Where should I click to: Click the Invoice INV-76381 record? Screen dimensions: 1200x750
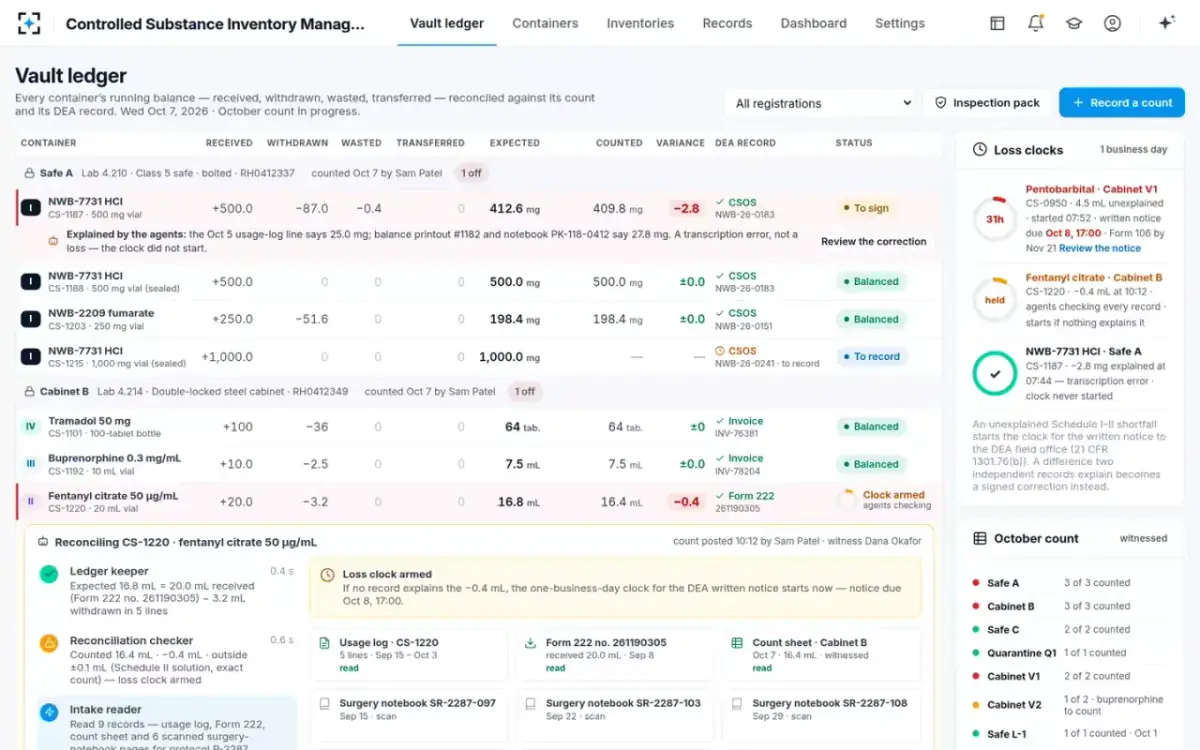739,427
